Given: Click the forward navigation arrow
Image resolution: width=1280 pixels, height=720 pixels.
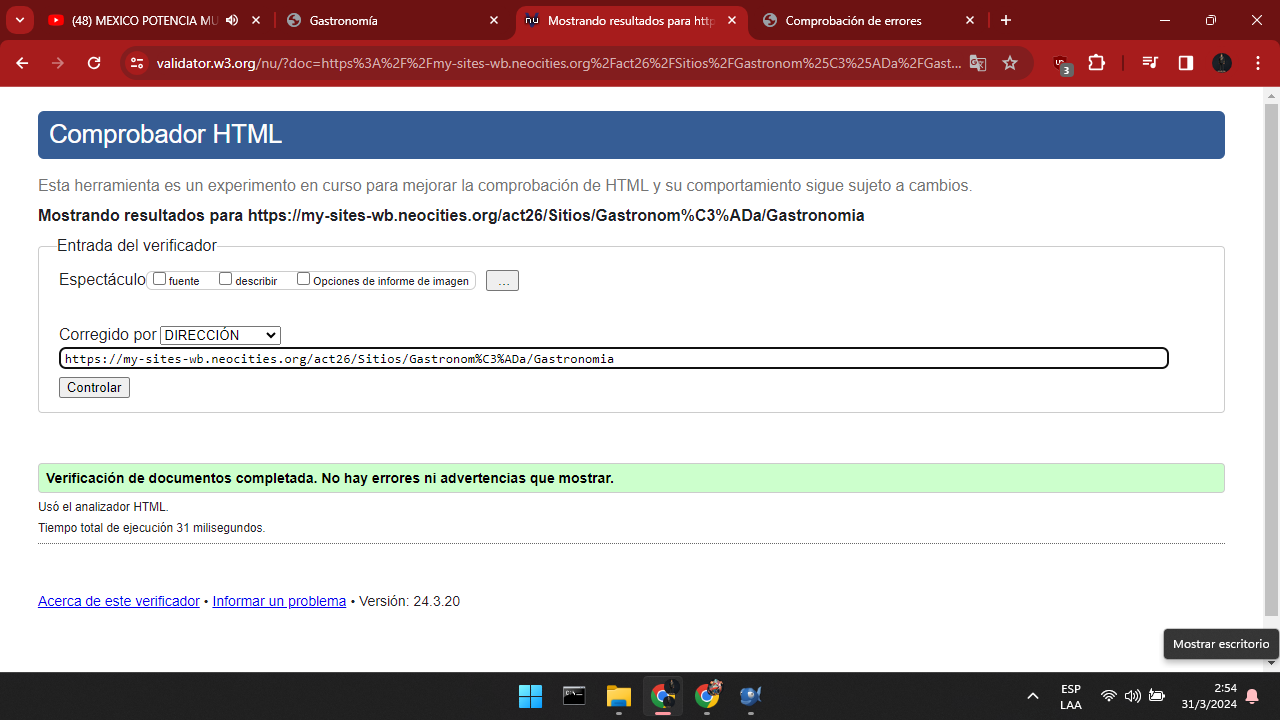Looking at the screenshot, I should point(58,63).
